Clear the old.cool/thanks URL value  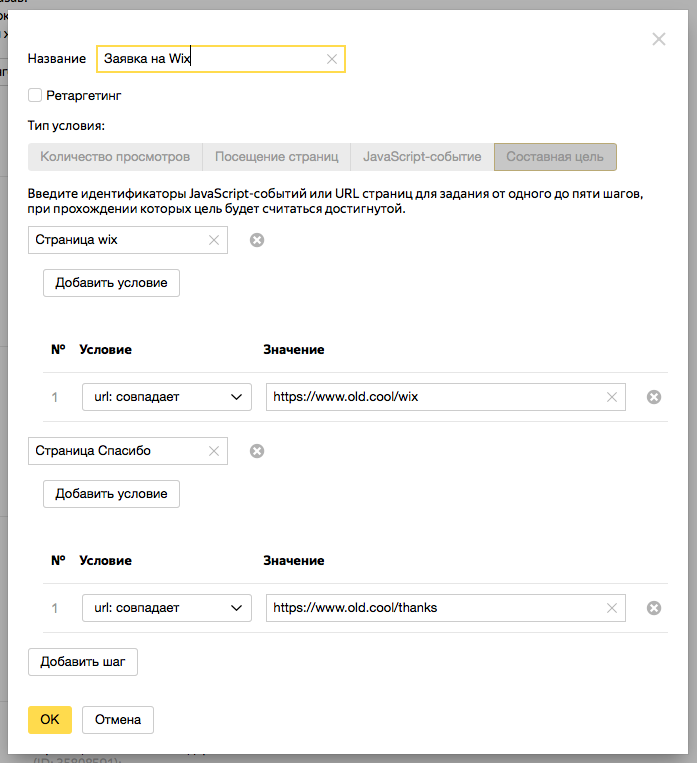611,608
